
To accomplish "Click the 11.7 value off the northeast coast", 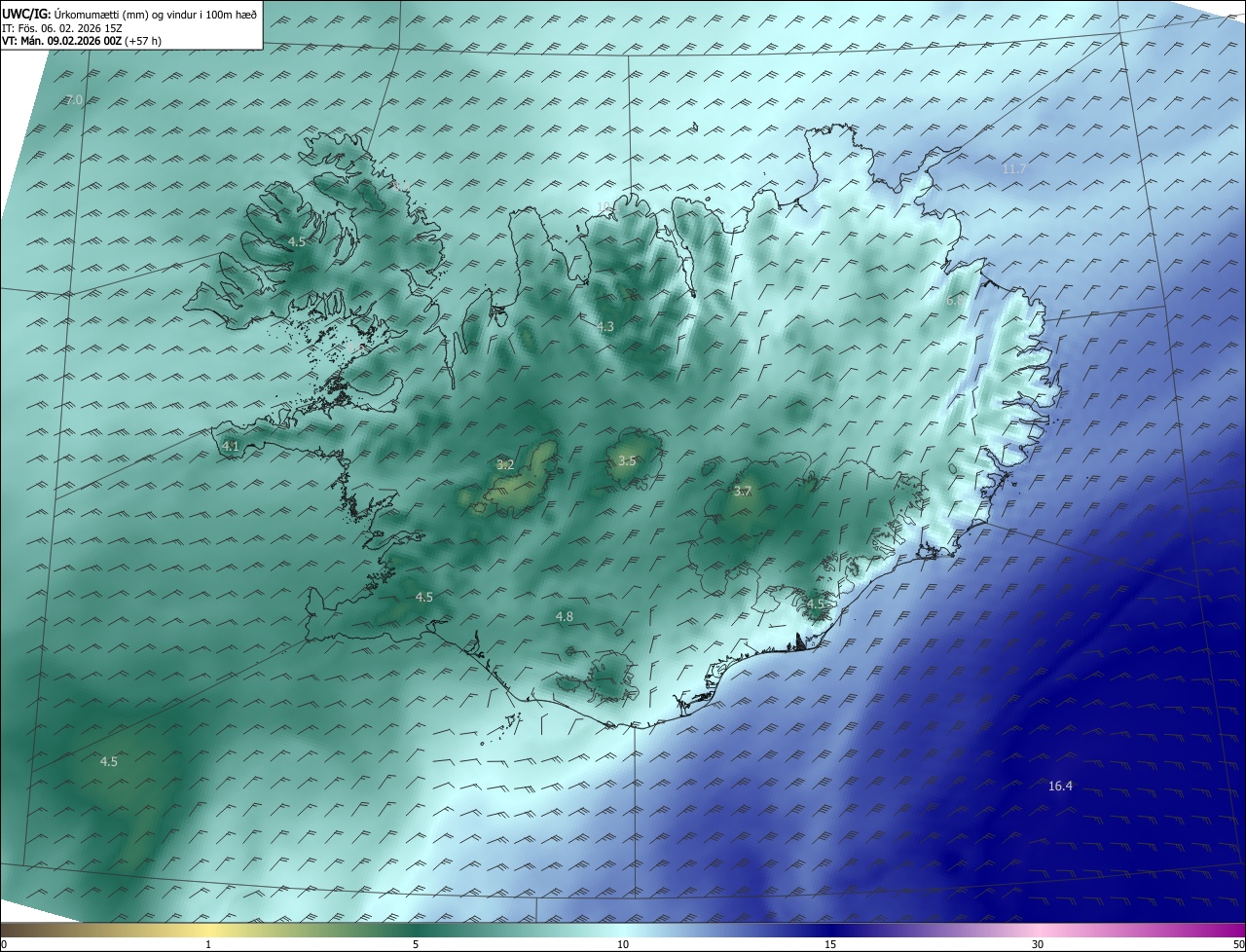I will [x=1013, y=168].
